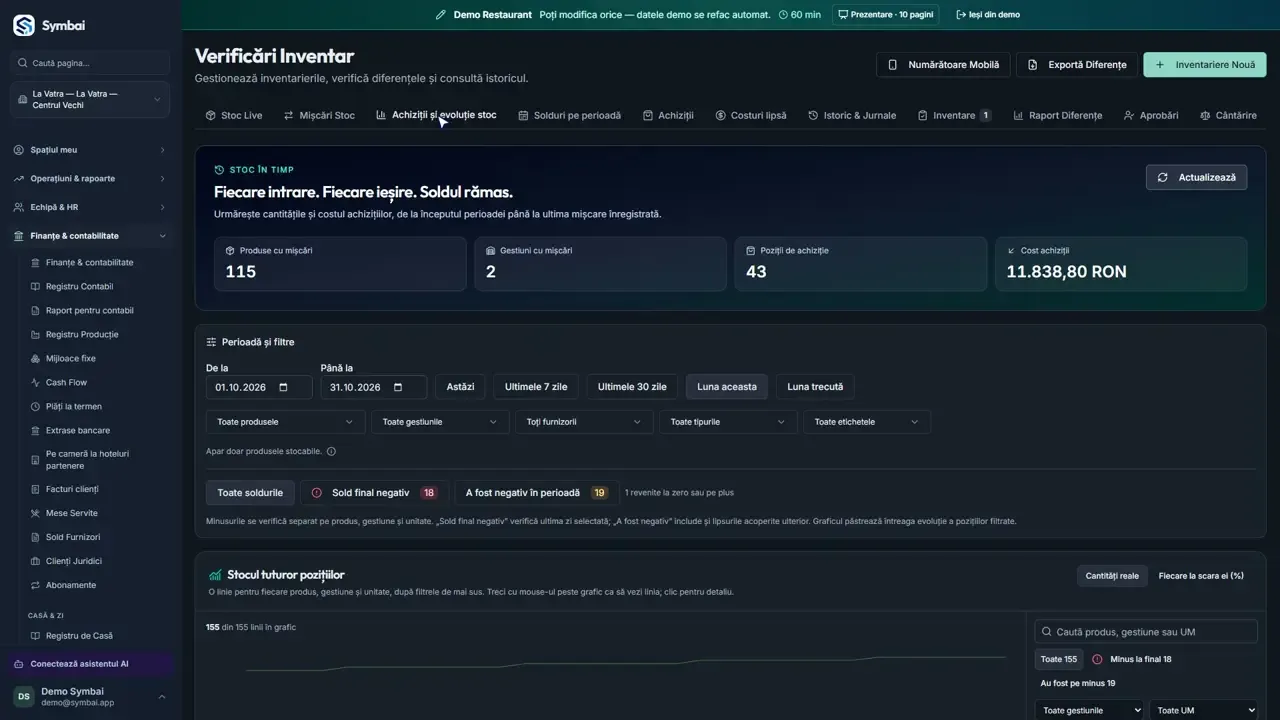Open Toate tipurile dropdown

(728, 422)
